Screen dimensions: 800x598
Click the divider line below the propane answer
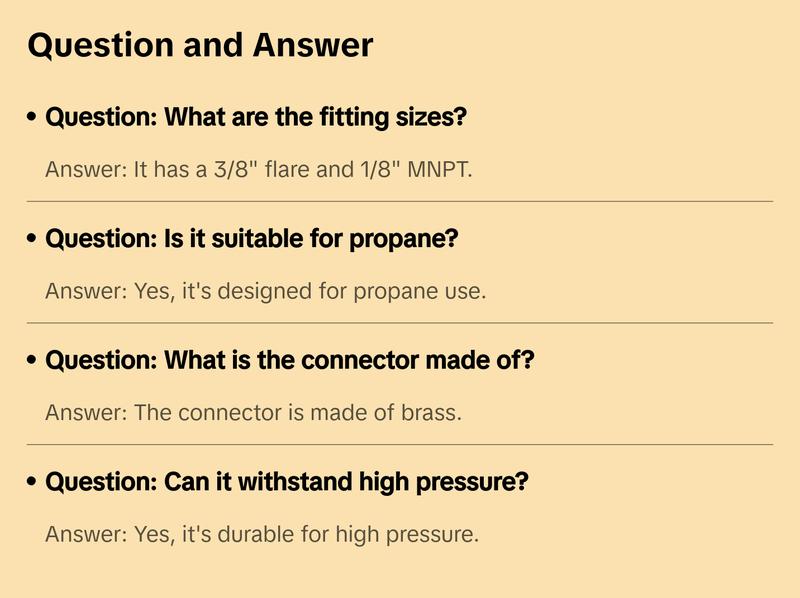pyautogui.click(x=400, y=323)
